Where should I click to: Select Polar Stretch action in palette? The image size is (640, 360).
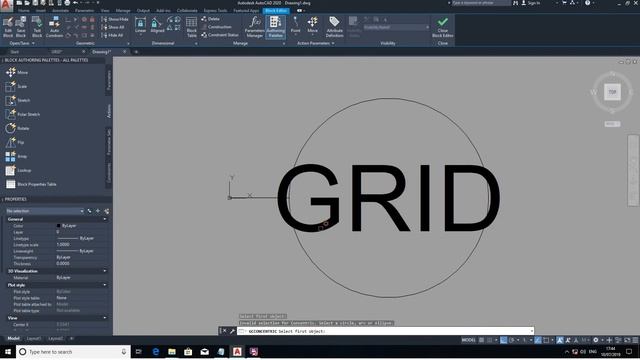coord(22,114)
